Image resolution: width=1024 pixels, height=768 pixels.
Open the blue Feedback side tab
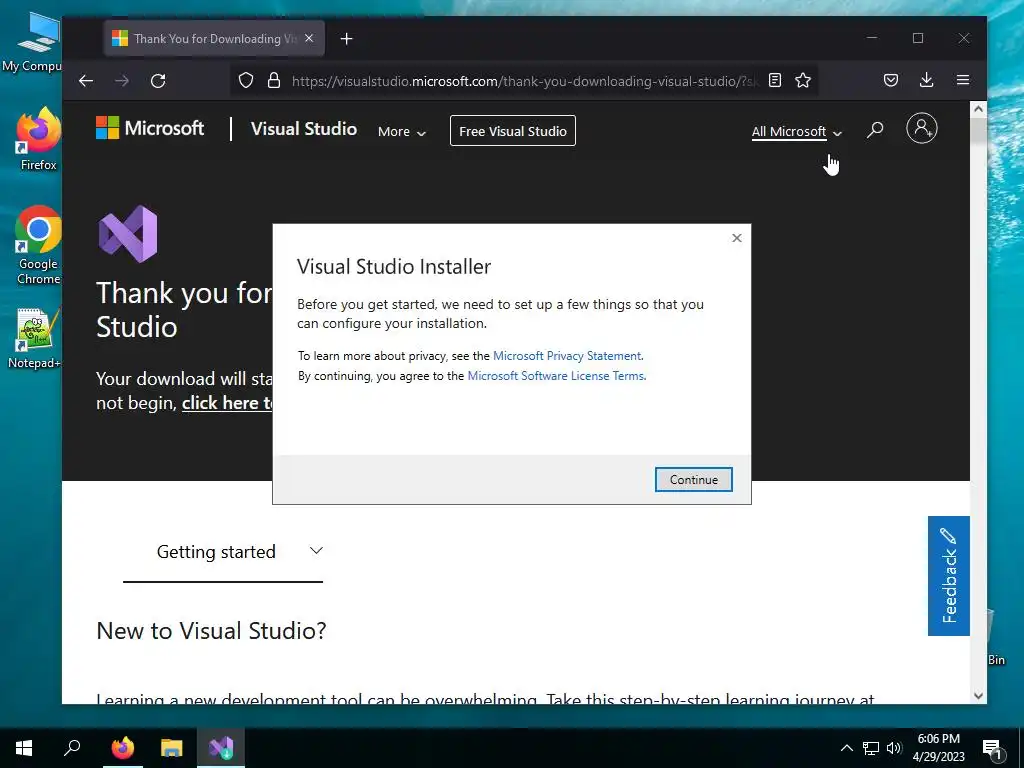tap(948, 575)
